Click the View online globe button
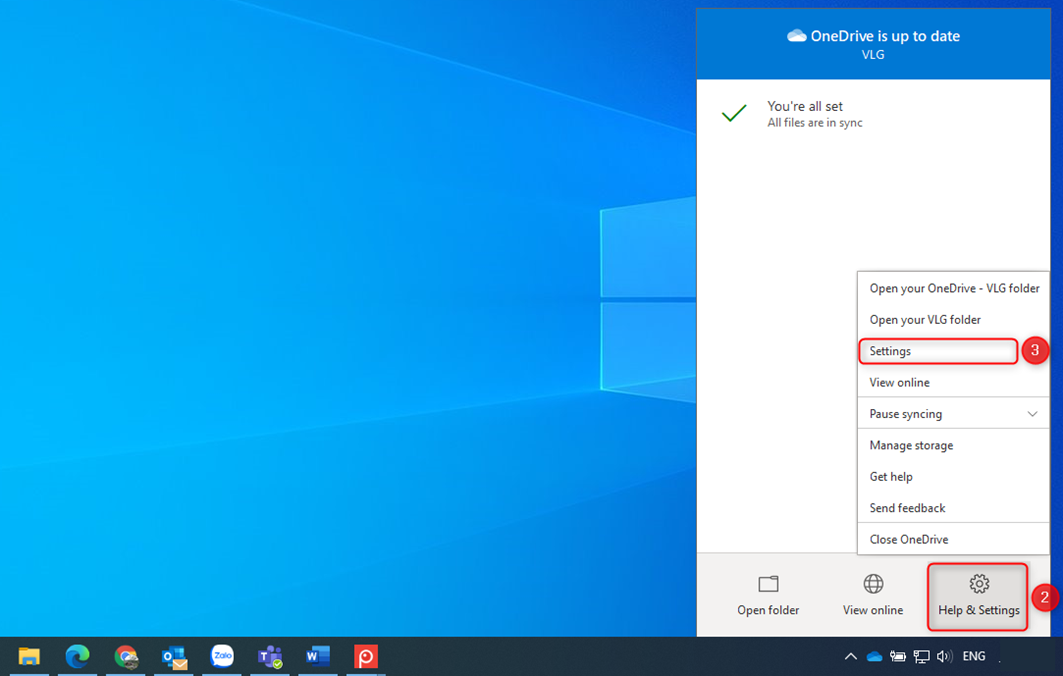The image size is (1063, 676). tap(873, 595)
